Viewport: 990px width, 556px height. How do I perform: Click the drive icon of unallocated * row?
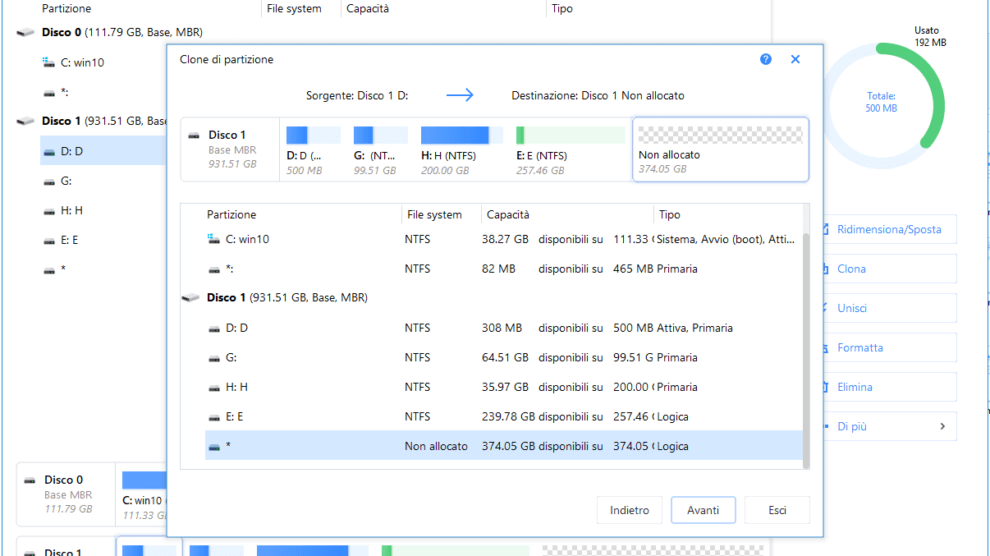pyautogui.click(x=214, y=447)
